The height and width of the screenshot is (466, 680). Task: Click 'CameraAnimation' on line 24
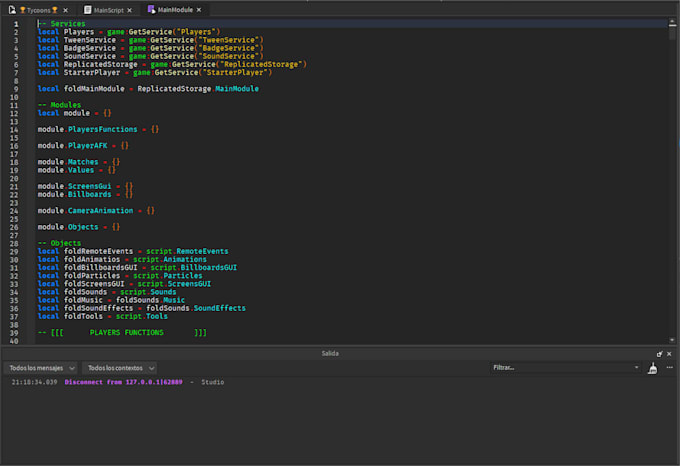[100, 211]
